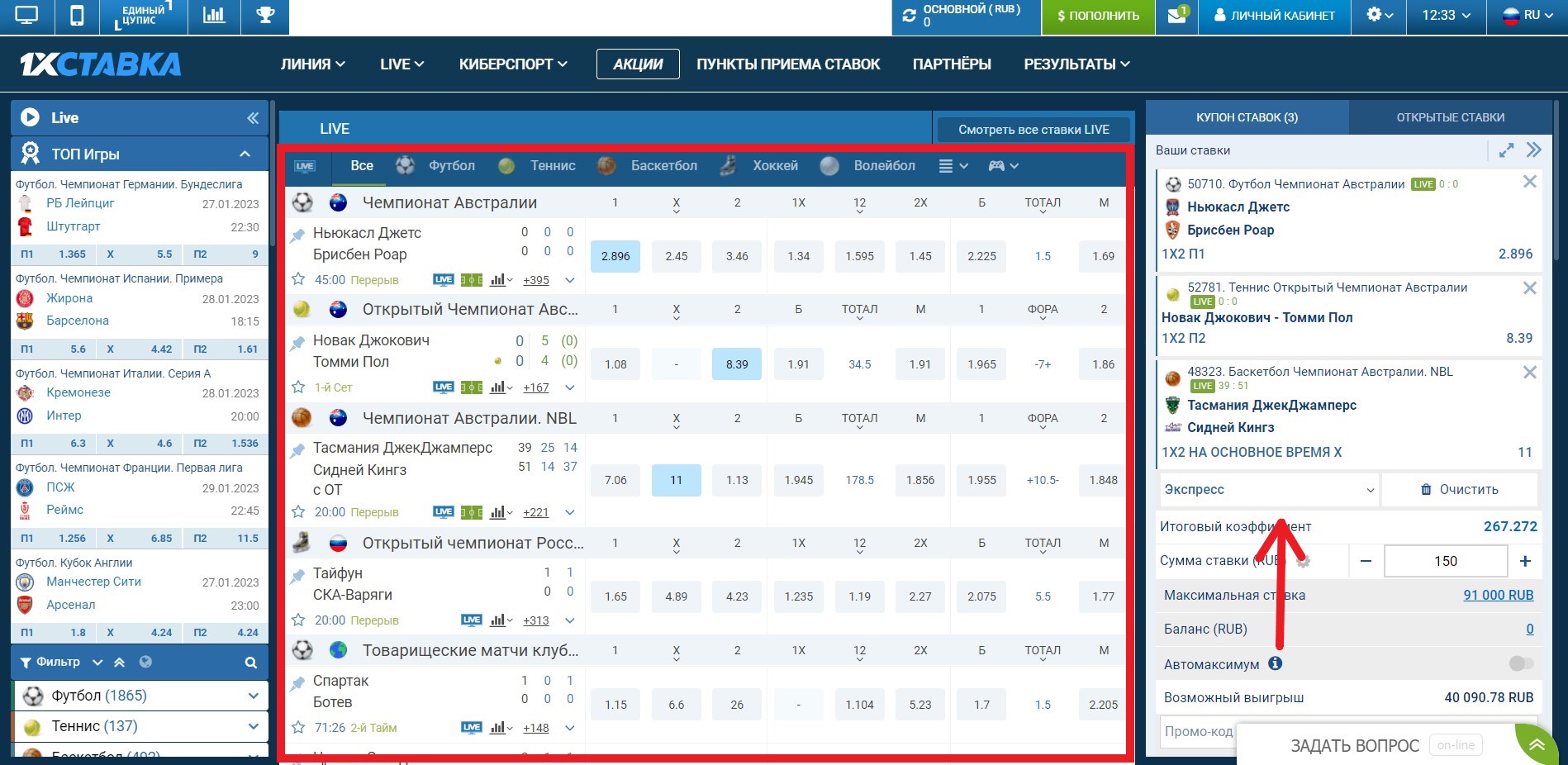1568x765 pixels.
Task: Collapse the ТОП Игры section
Action: (245, 154)
